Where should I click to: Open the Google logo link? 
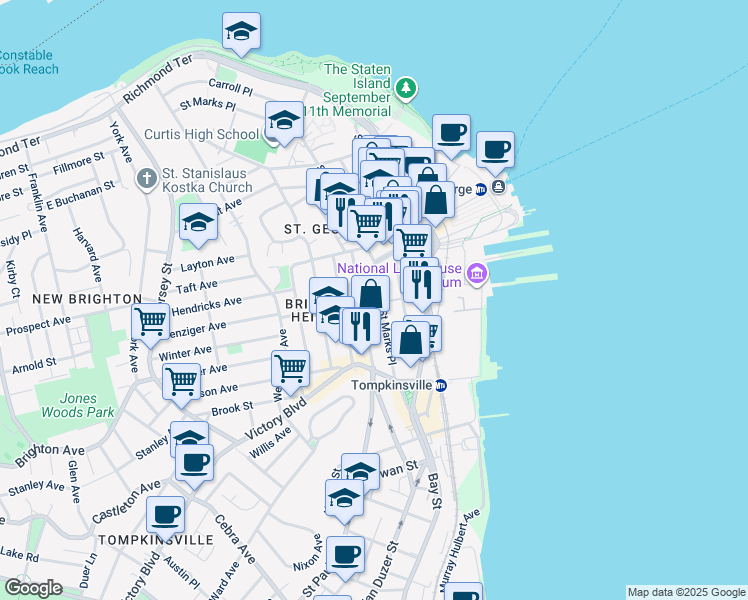(33, 589)
